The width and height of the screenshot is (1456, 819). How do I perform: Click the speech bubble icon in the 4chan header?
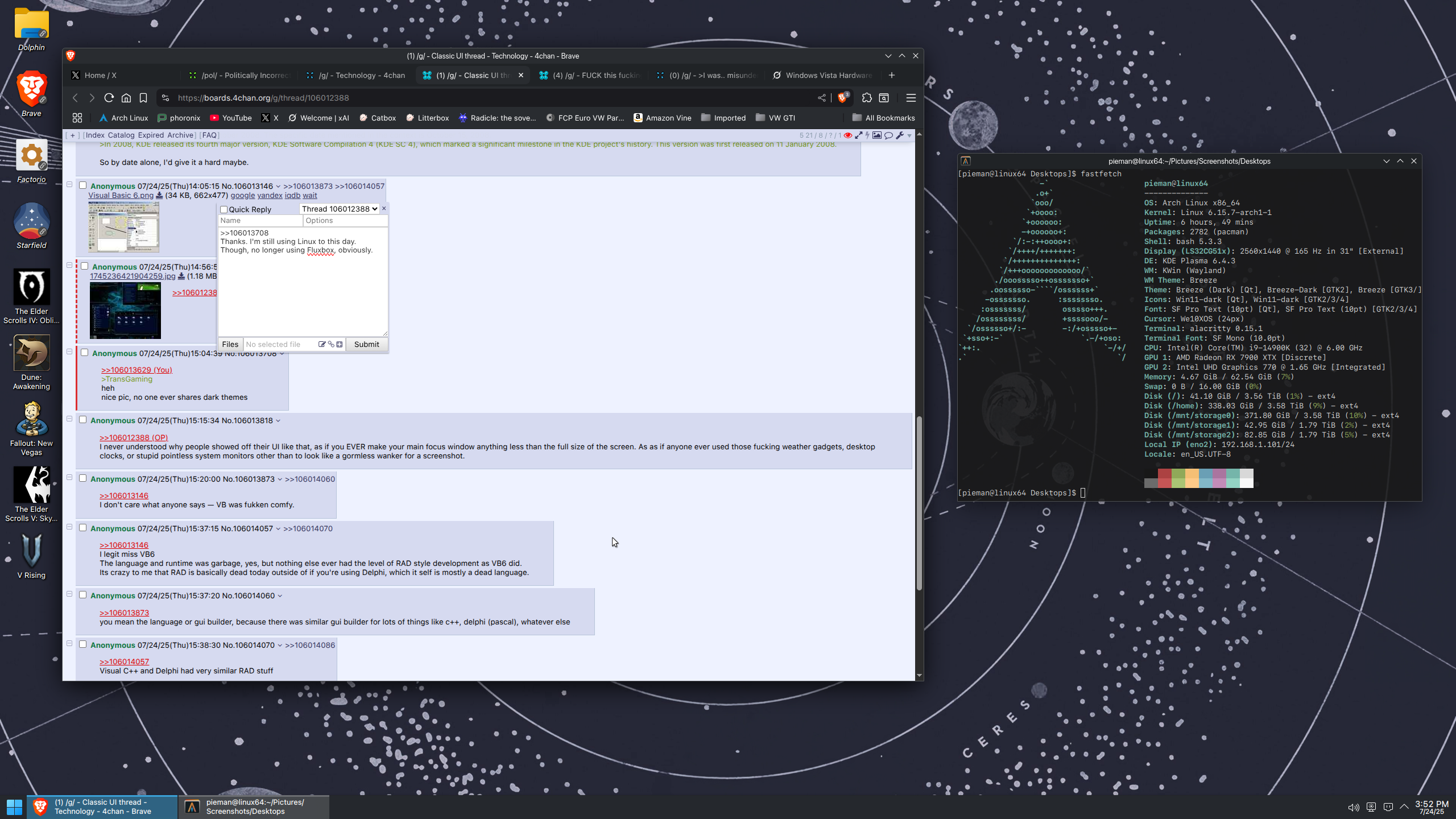888,135
